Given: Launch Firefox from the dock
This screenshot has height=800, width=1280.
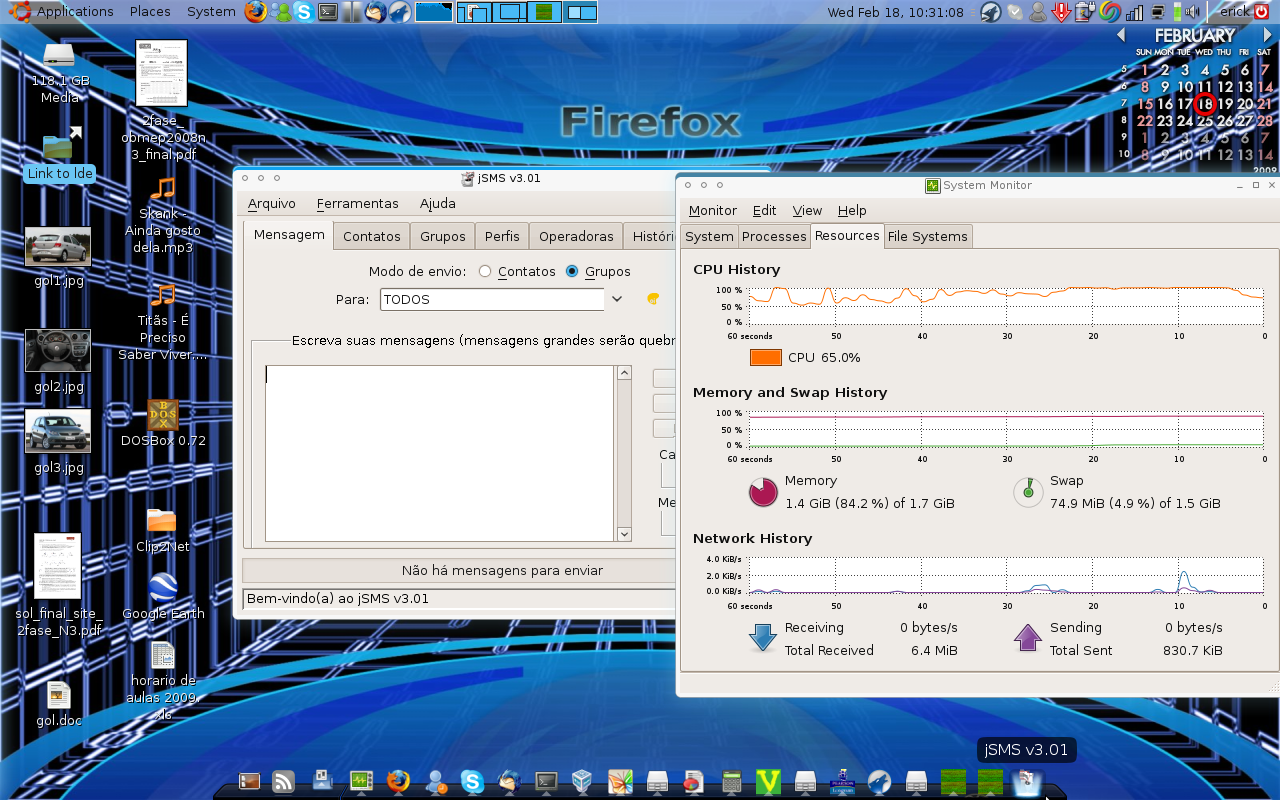Looking at the screenshot, I should pyautogui.click(x=398, y=781).
